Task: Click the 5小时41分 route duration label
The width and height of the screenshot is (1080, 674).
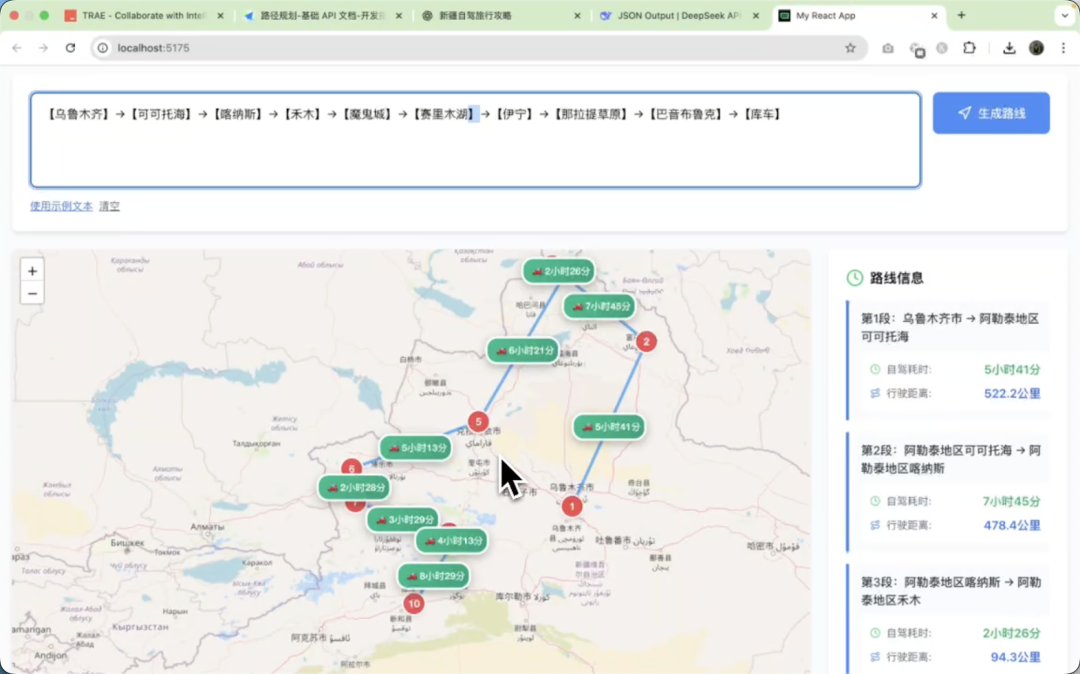Action: pyautogui.click(x=609, y=427)
